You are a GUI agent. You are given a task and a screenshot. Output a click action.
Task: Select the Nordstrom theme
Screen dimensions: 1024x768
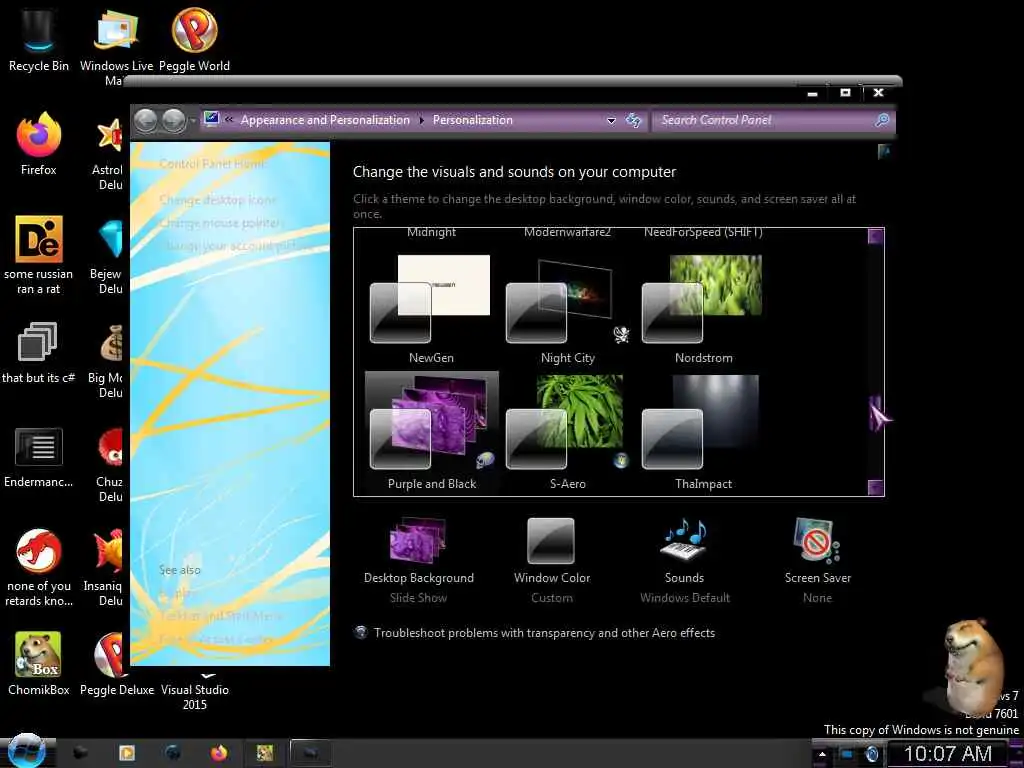click(703, 309)
